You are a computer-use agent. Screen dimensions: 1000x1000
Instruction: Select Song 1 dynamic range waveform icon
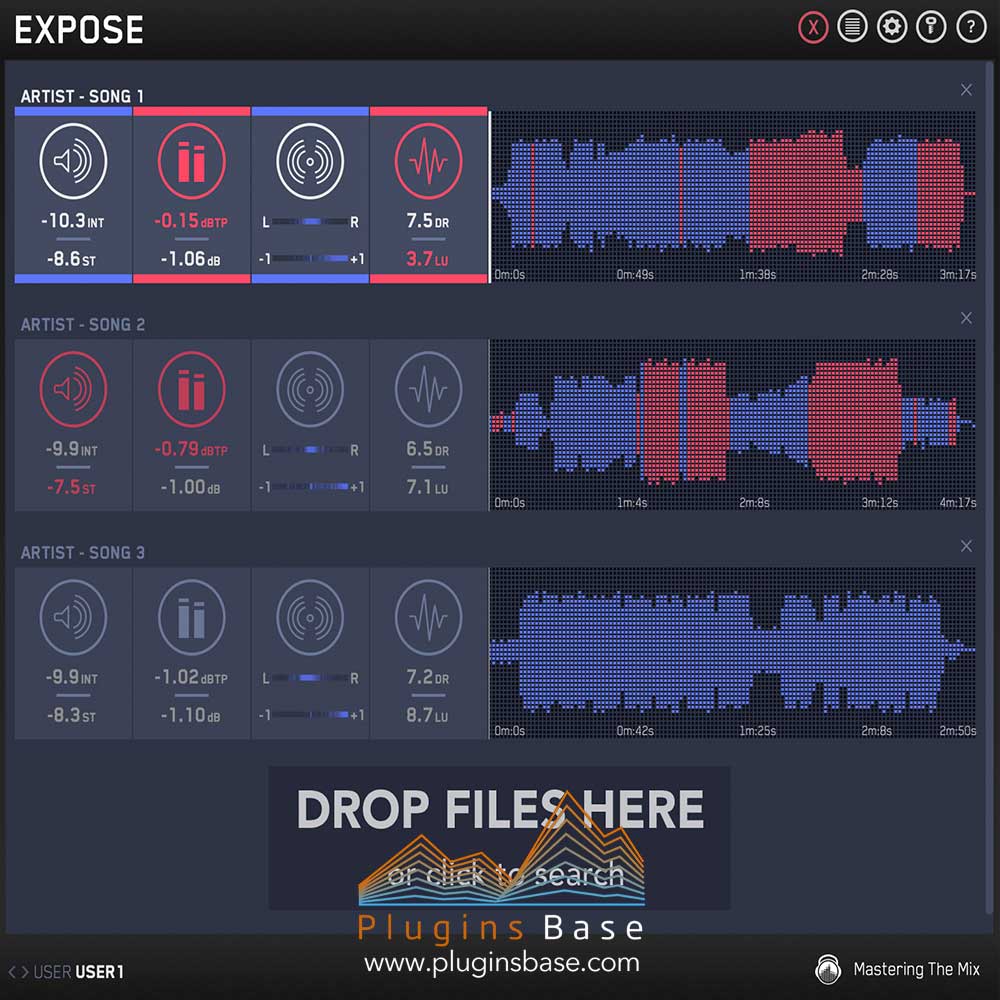click(x=428, y=161)
